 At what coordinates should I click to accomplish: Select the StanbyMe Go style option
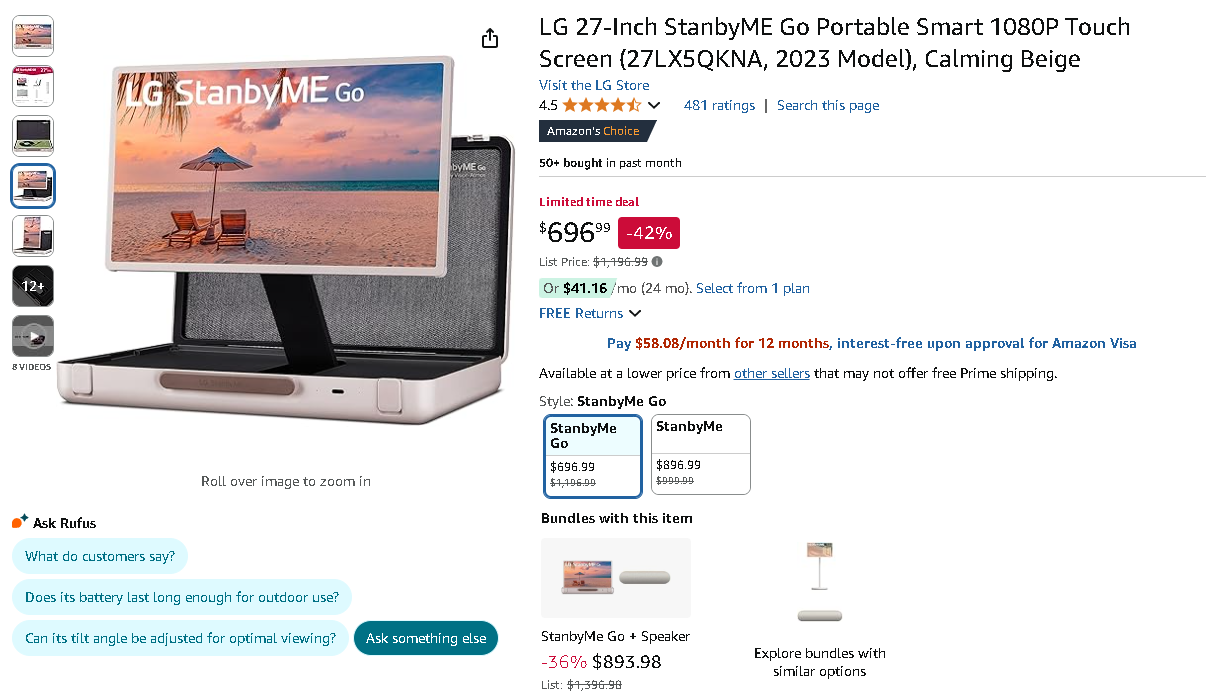point(592,455)
